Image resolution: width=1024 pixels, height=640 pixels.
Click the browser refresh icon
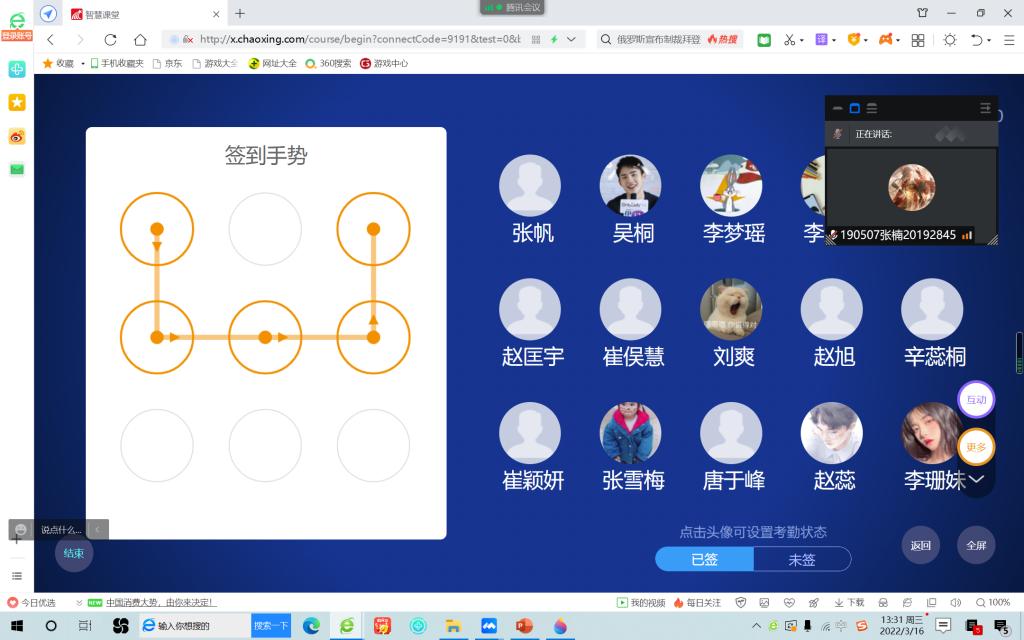click(110, 39)
